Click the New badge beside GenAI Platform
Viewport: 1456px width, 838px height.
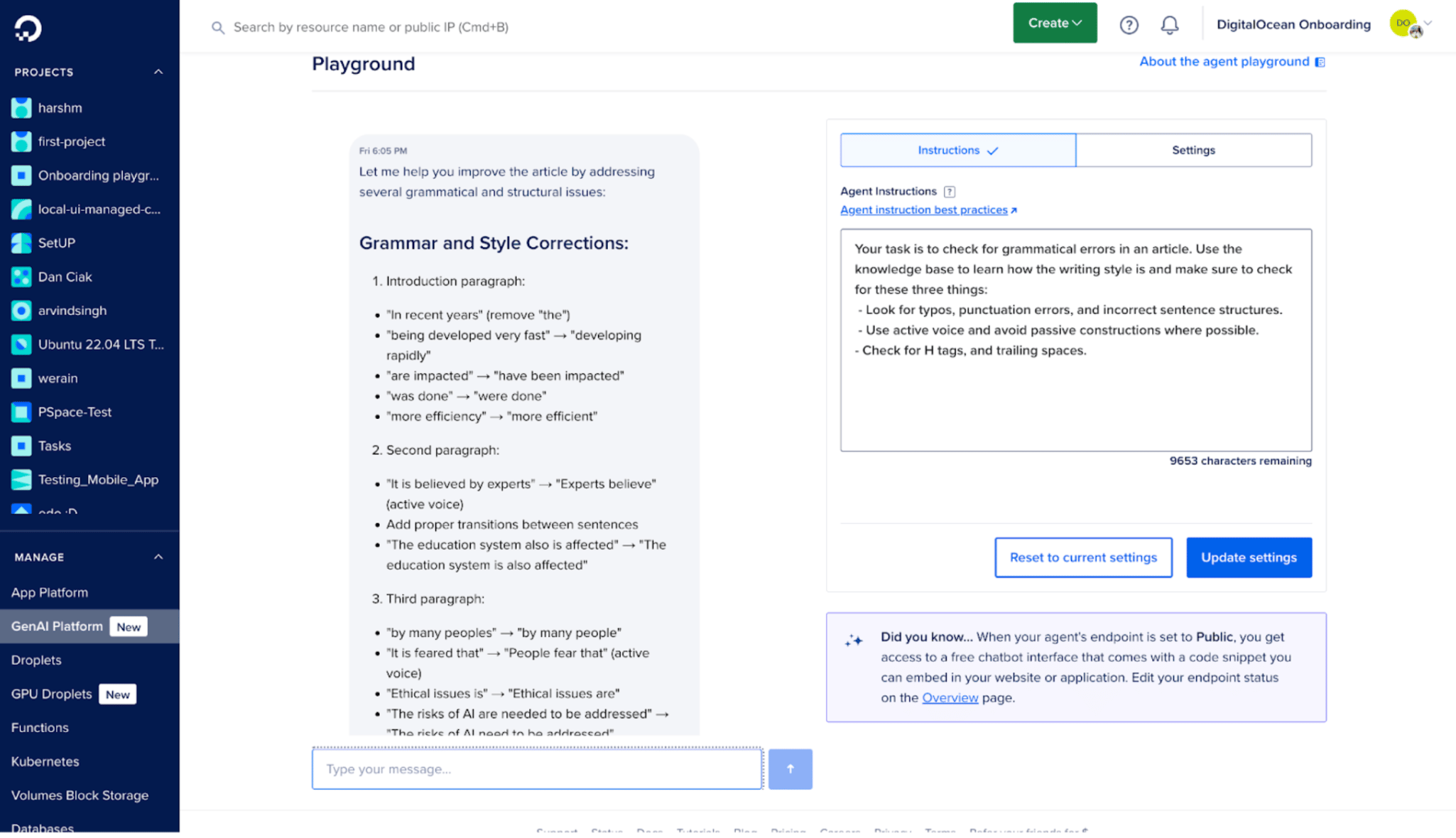point(129,626)
